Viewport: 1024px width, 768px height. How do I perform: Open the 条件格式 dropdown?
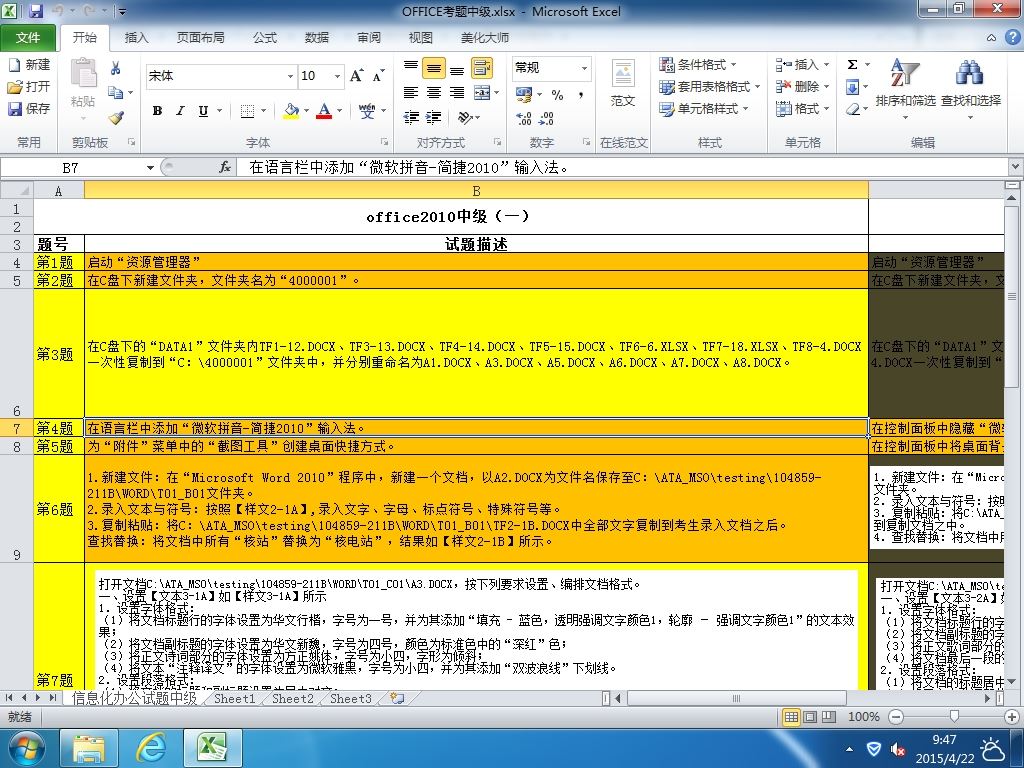[697, 65]
